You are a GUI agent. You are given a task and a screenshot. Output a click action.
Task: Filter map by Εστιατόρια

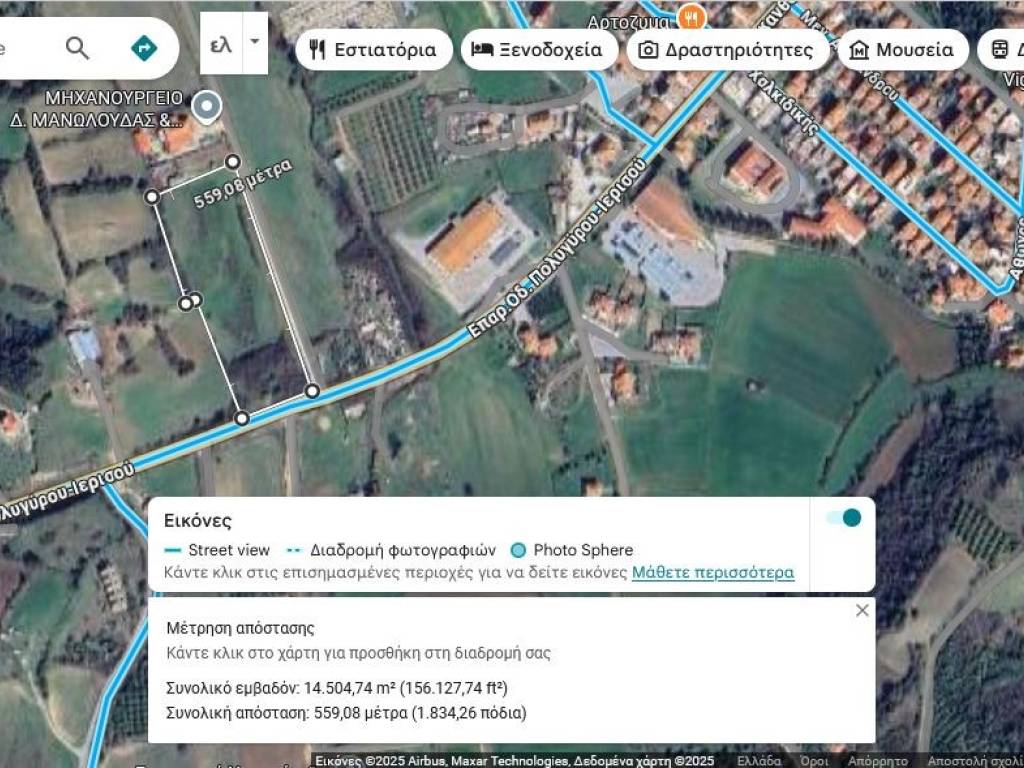[373, 49]
